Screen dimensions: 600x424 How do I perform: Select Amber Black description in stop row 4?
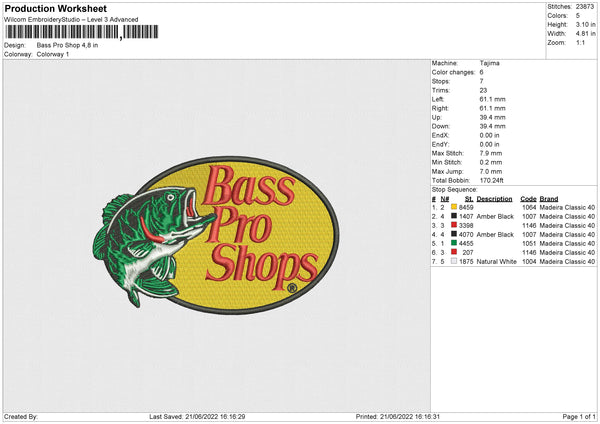click(x=495, y=235)
